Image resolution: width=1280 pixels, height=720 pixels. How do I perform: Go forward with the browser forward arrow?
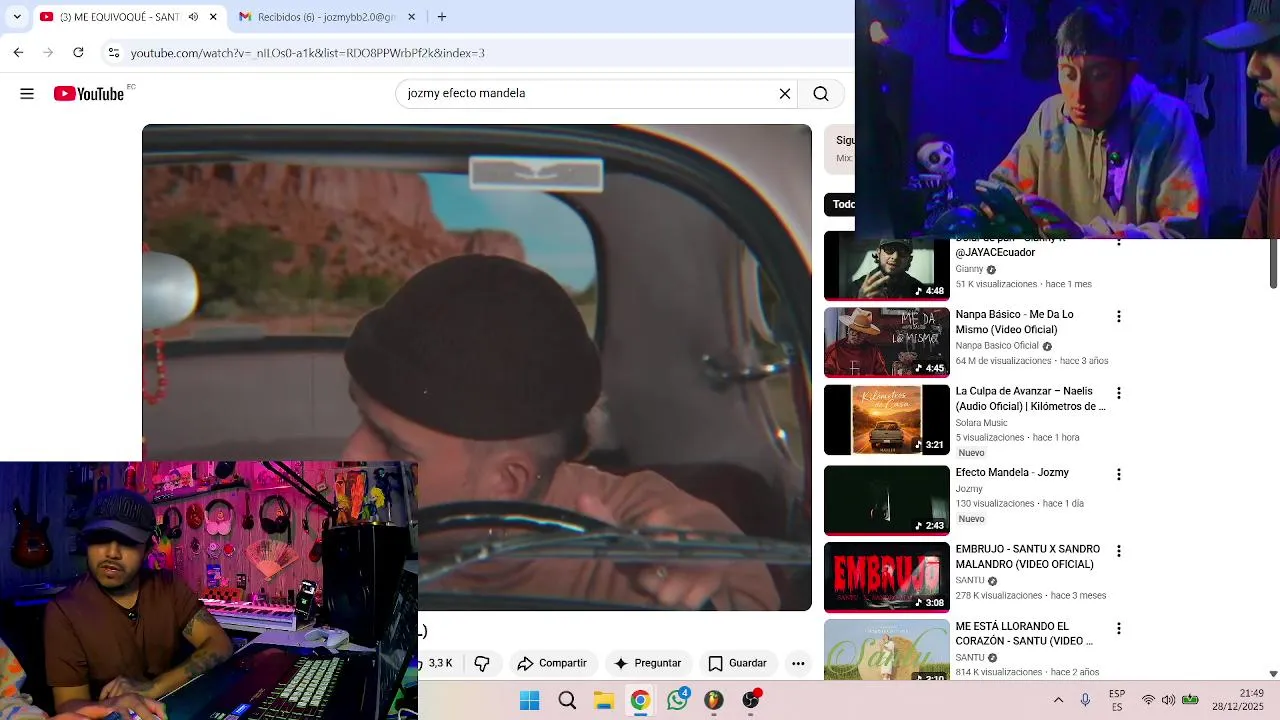[x=48, y=53]
